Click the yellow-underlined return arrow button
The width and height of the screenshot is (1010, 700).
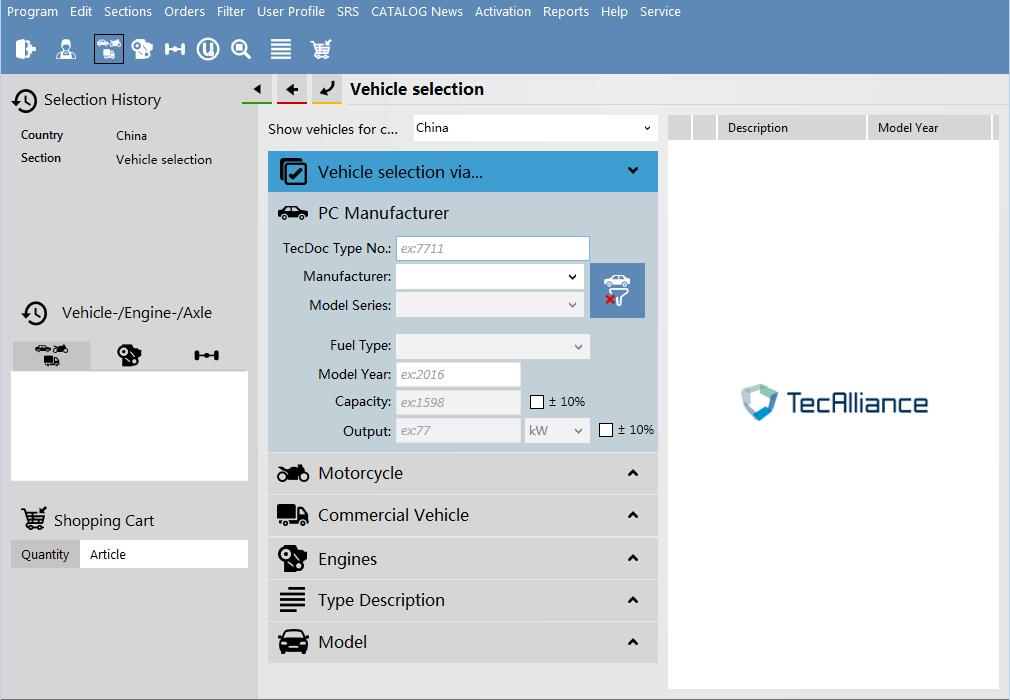tap(327, 90)
